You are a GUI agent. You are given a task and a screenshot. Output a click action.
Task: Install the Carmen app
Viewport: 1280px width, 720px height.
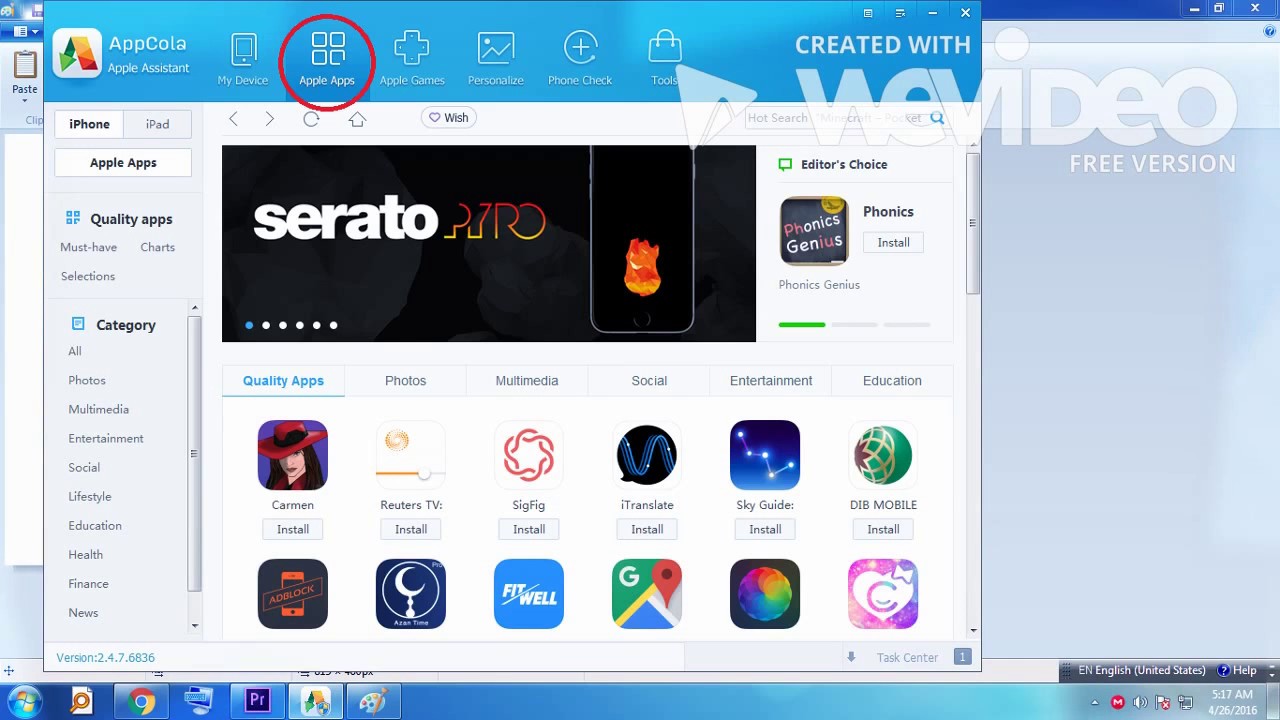point(293,529)
